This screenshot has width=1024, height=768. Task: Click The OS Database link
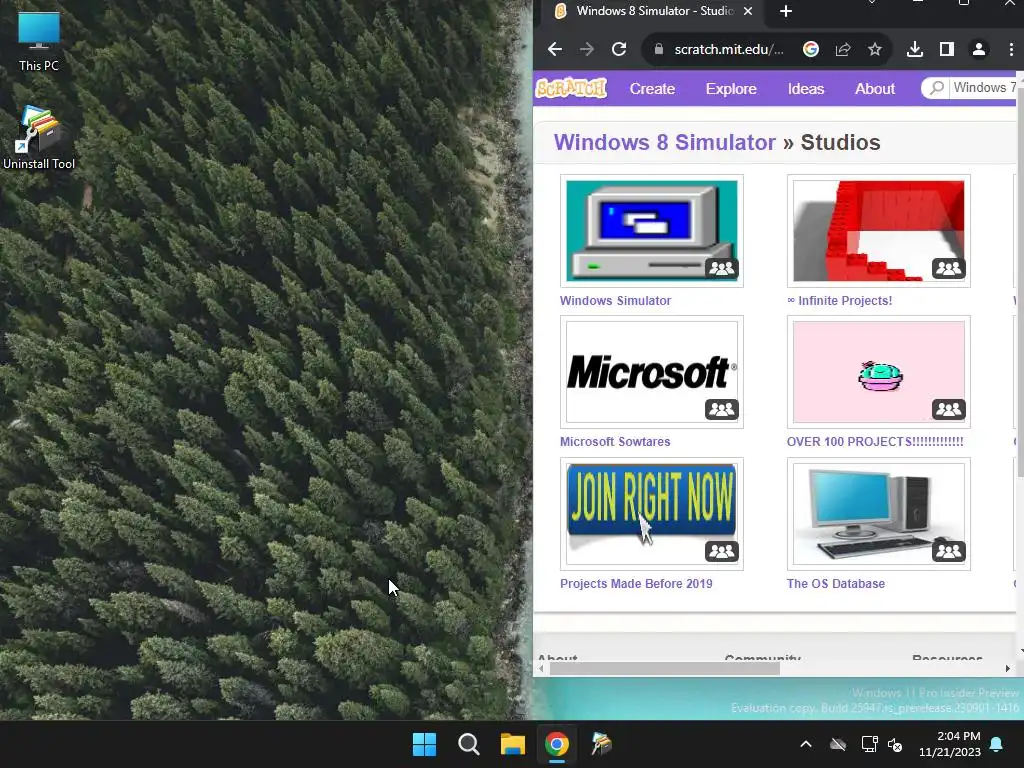[x=836, y=584]
